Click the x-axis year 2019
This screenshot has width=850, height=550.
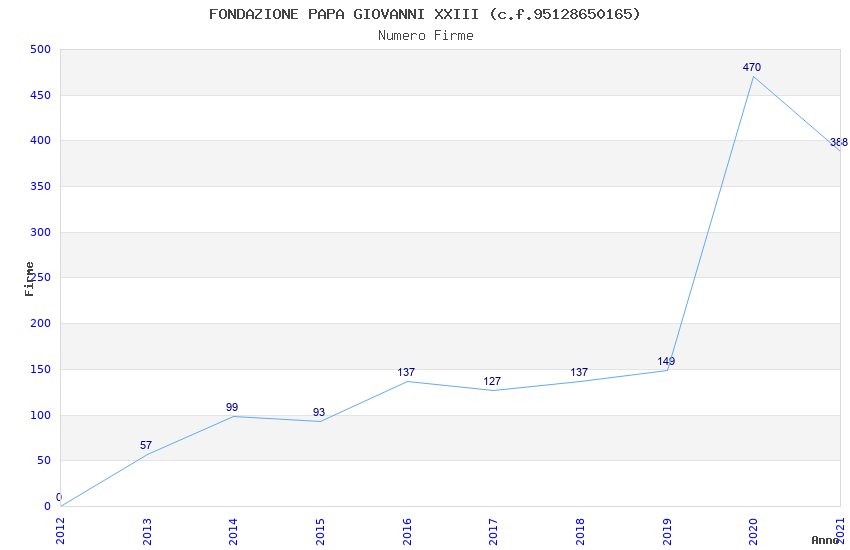(x=667, y=531)
